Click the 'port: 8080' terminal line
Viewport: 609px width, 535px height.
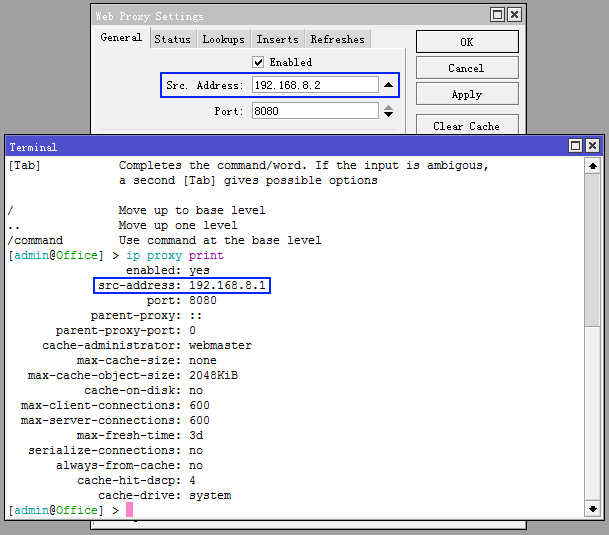click(x=182, y=300)
